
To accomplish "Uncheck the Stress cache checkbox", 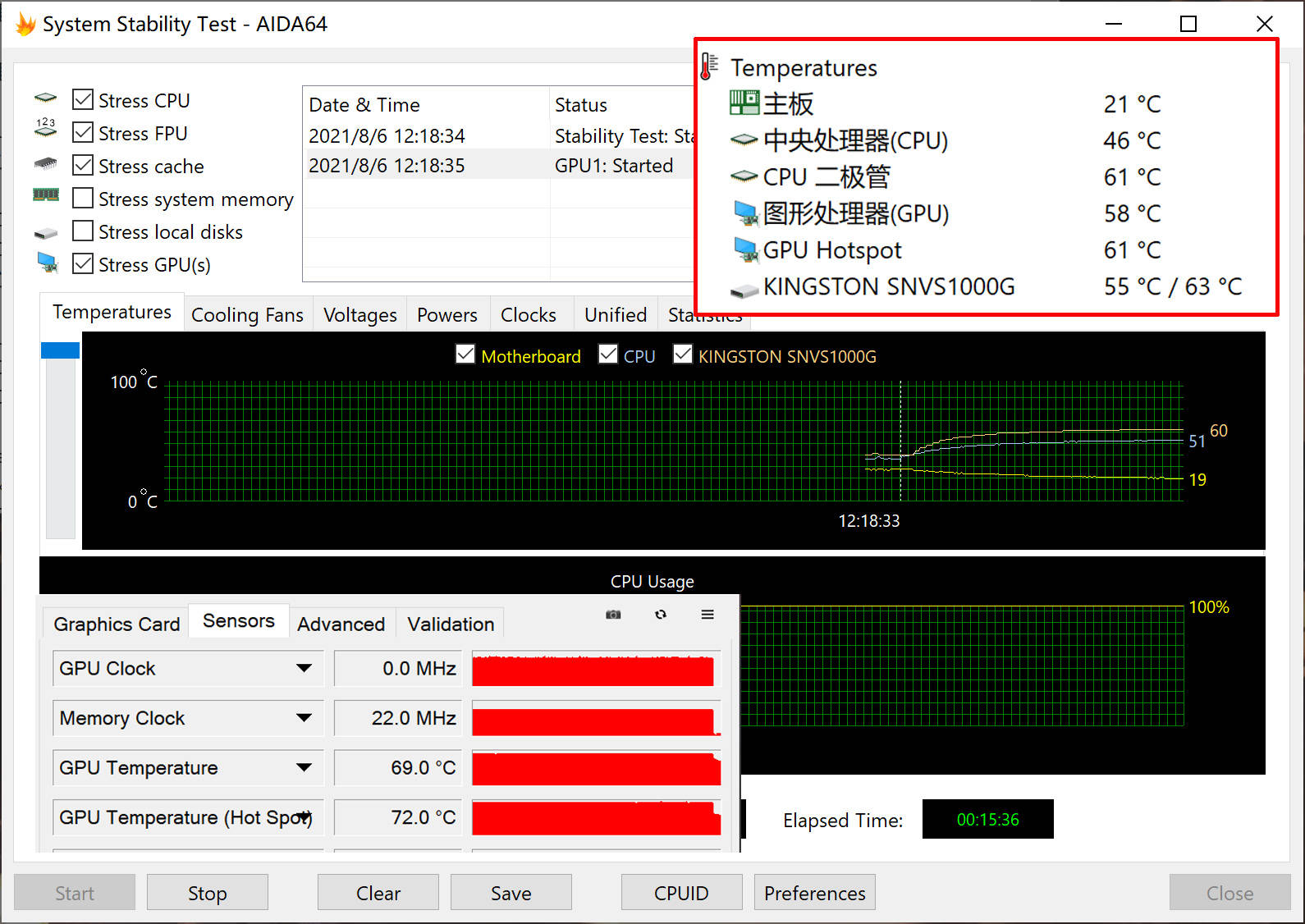I will click(x=83, y=165).
